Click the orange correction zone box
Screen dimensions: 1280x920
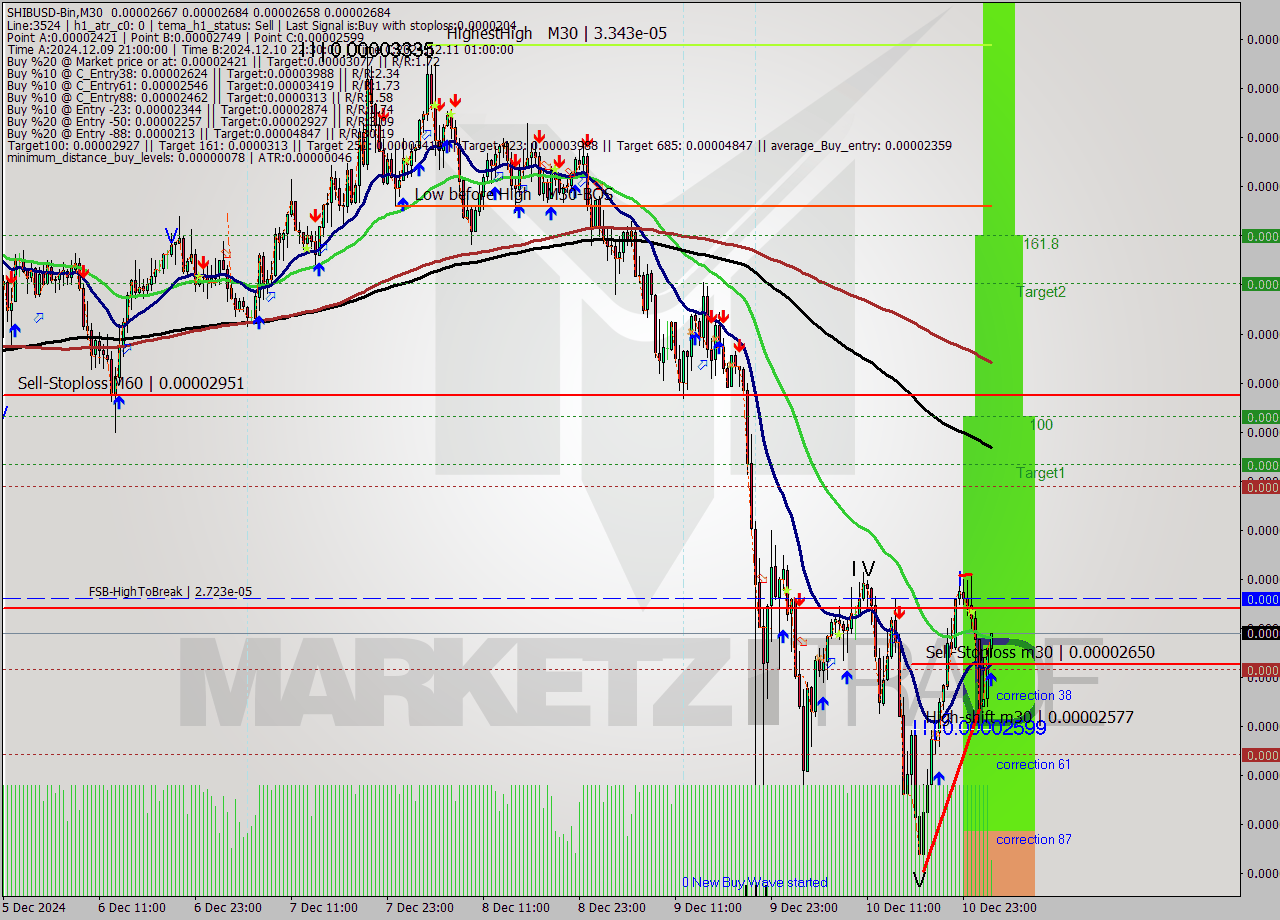(x=998, y=865)
